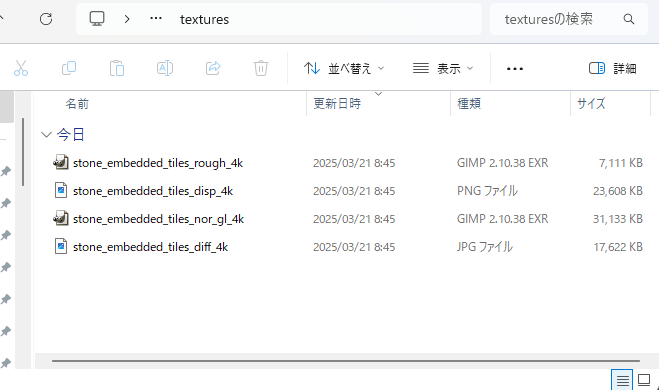Click the Copy icon in the toolbar
The height and width of the screenshot is (390, 659).
coord(69,68)
